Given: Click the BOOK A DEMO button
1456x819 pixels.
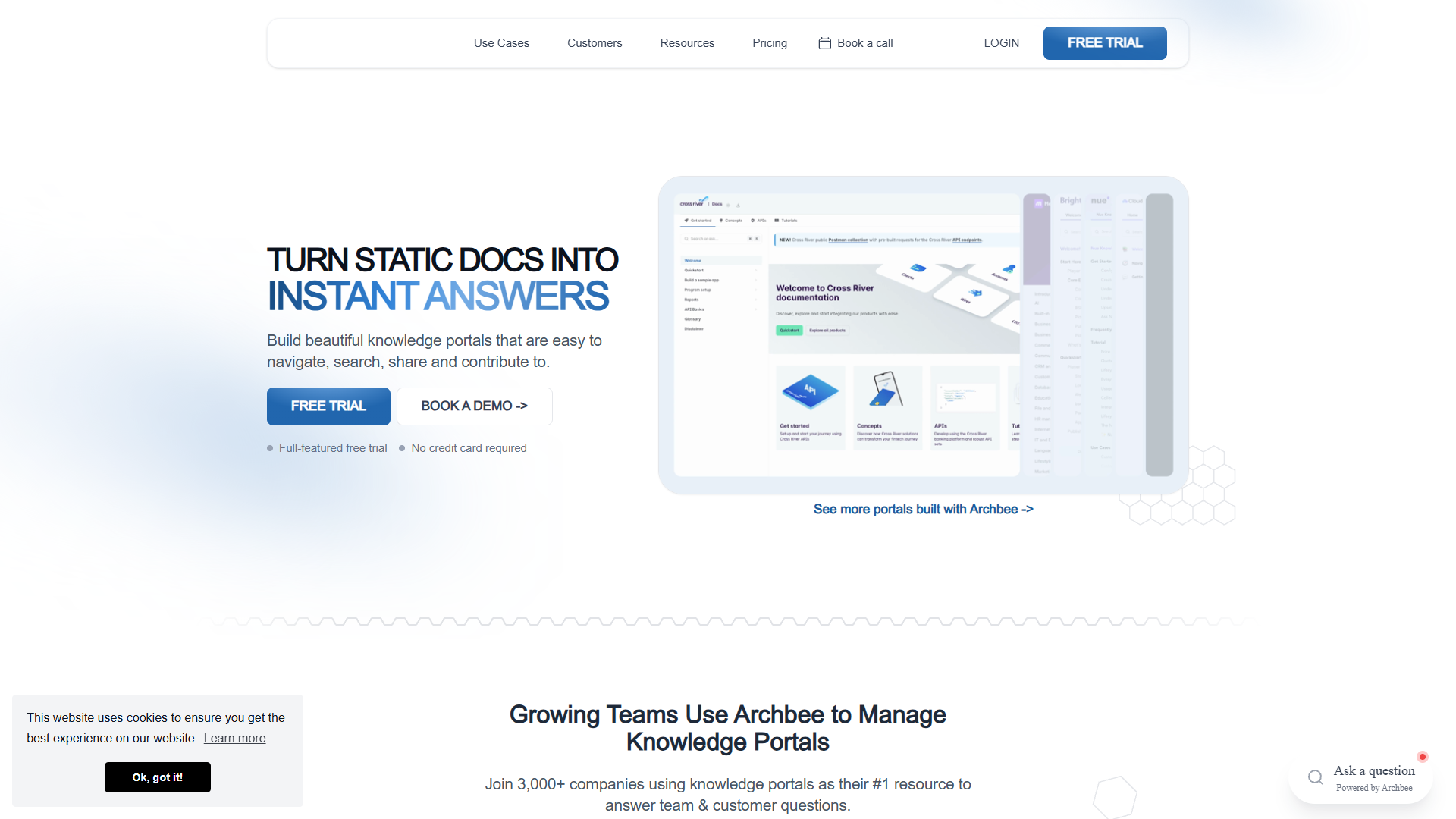Looking at the screenshot, I should 475,406.
